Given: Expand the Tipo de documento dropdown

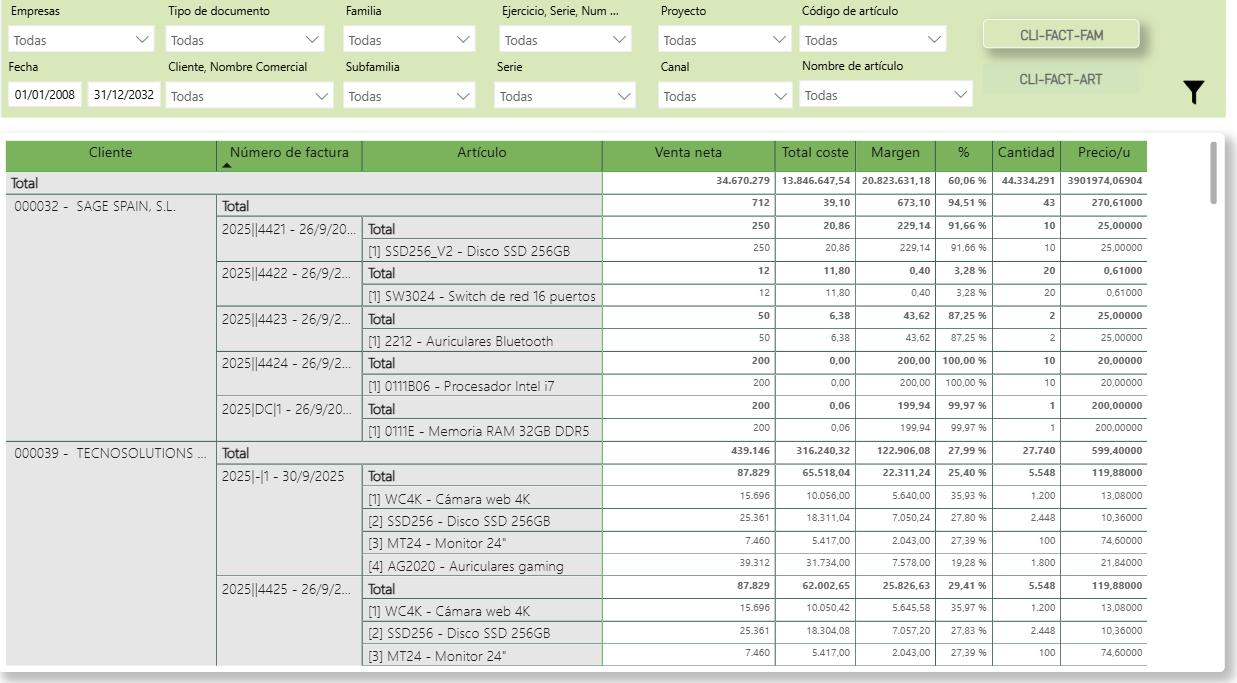Looking at the screenshot, I should pos(245,40).
